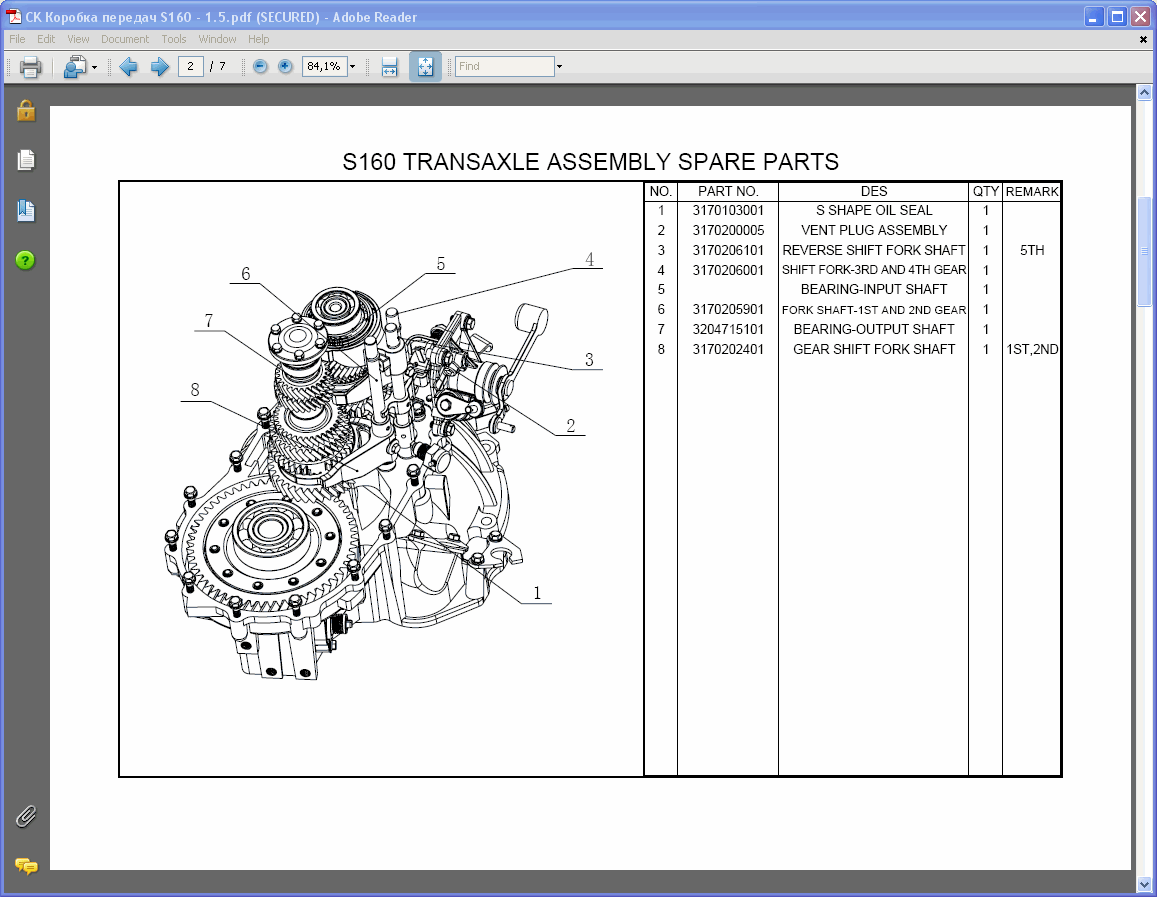Open the Pages panel in the sidebar

tap(24, 160)
